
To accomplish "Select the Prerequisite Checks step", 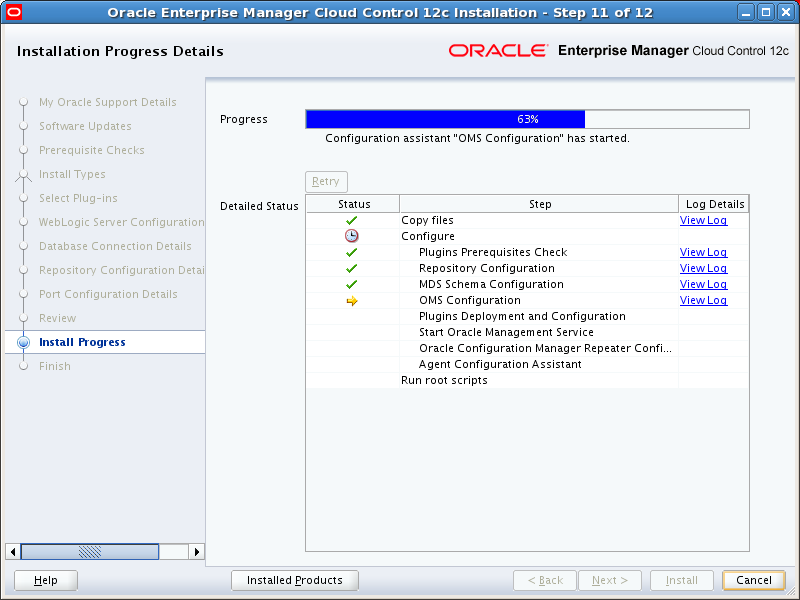I will pos(92,150).
